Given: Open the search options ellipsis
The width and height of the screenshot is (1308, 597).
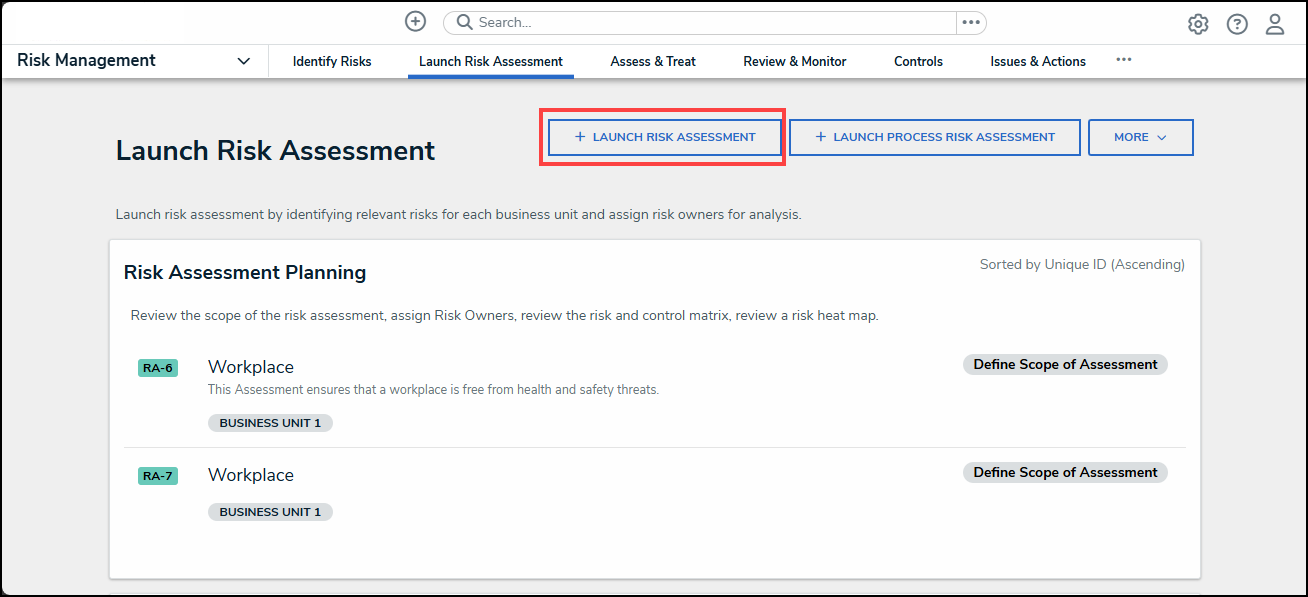Looking at the screenshot, I should click(x=971, y=22).
